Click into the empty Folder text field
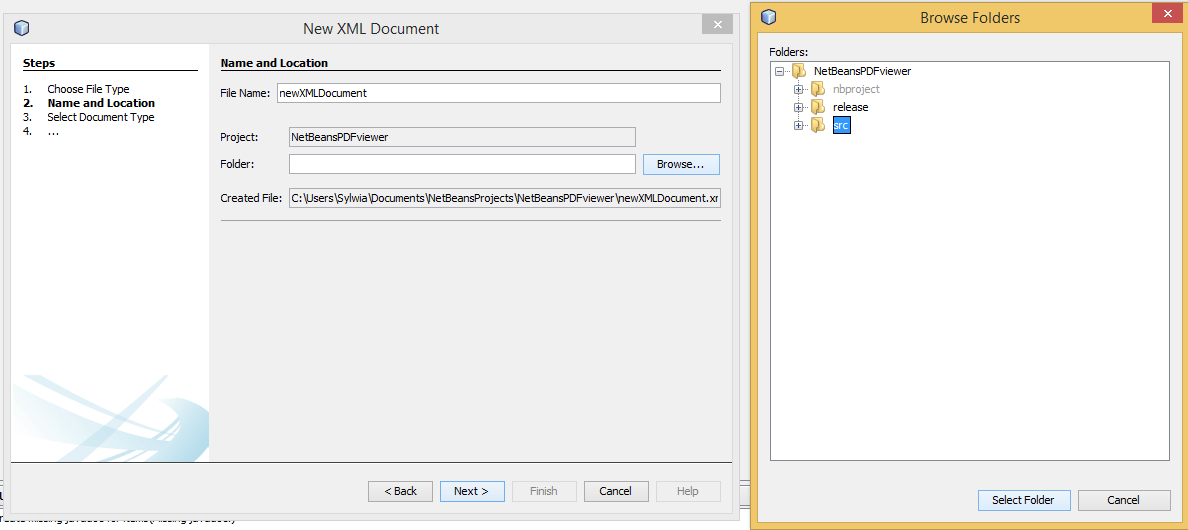This screenshot has width=1188, height=530. coord(462,164)
